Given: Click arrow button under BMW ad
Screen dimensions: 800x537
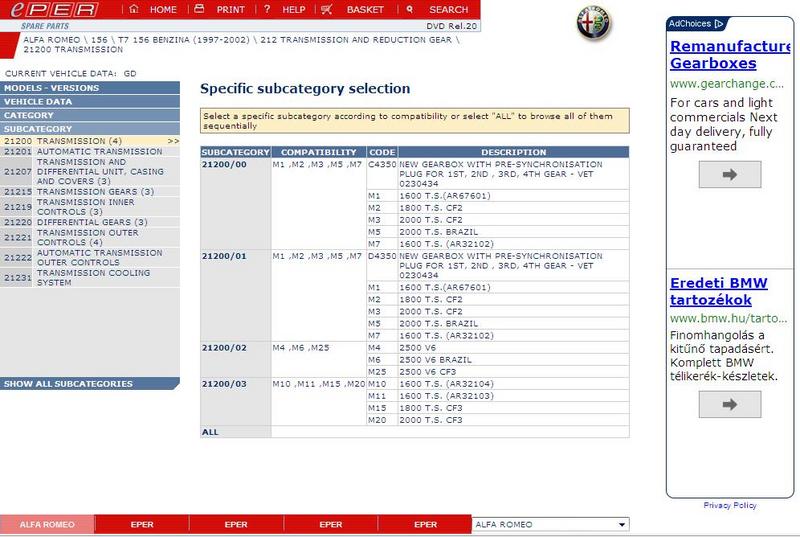Looking at the screenshot, I should click(728, 404).
